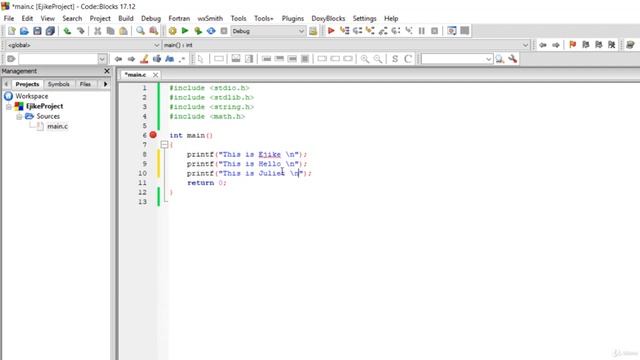Click the zoom out icon on the toolbar
The image size is (640, 360).
(378, 59)
